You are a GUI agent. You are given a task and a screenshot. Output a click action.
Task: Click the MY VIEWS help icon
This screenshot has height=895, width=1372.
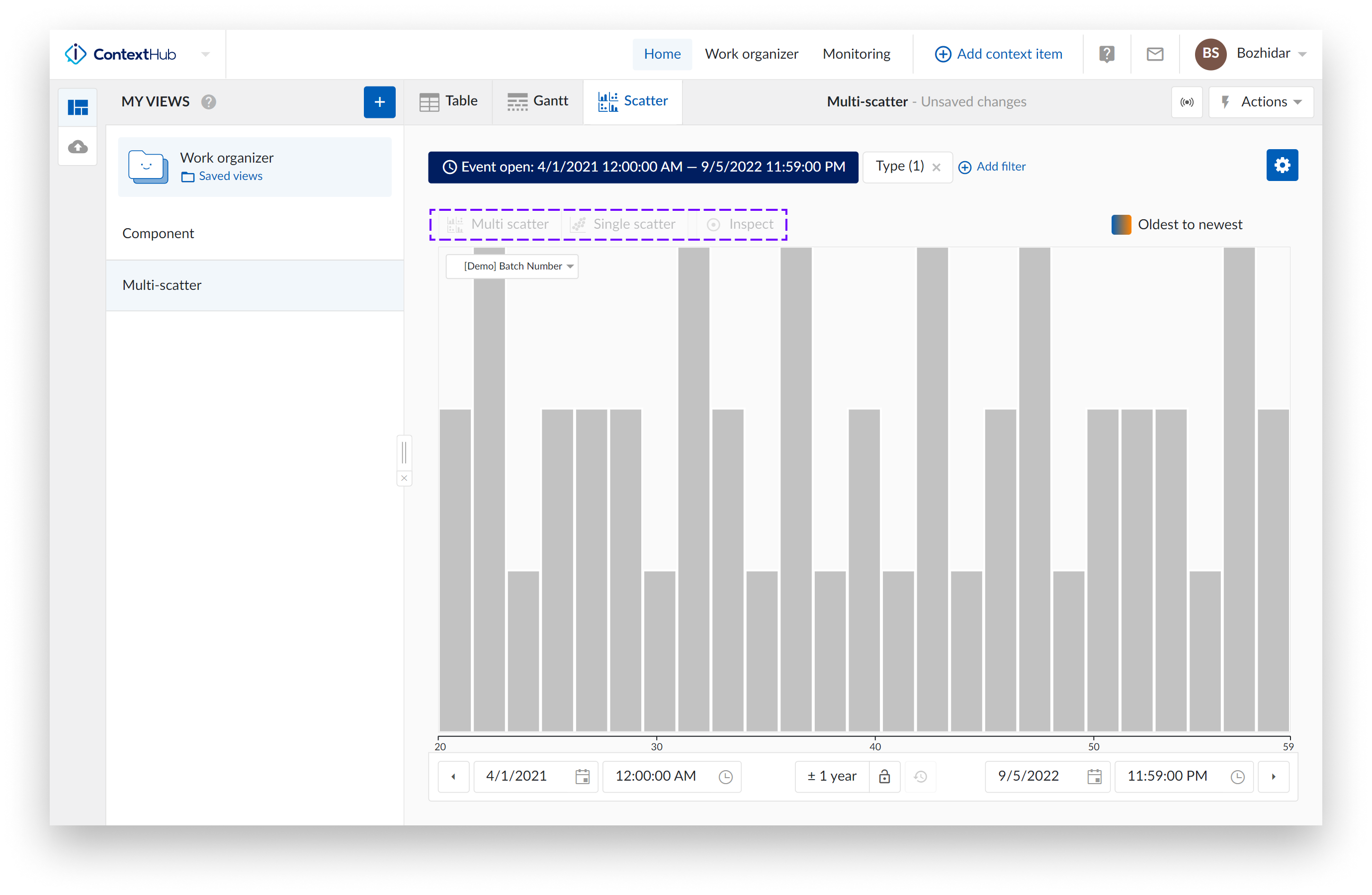click(x=209, y=102)
